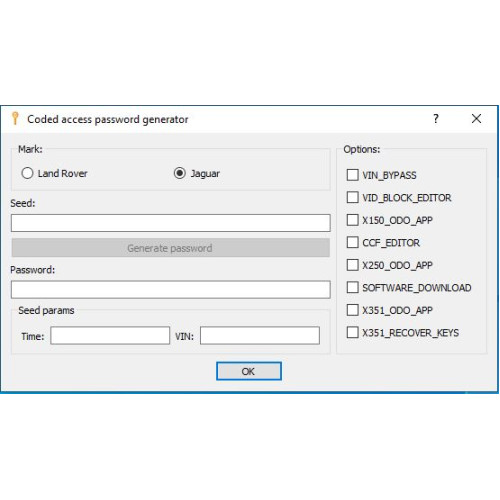Click the OK button

(x=249, y=371)
